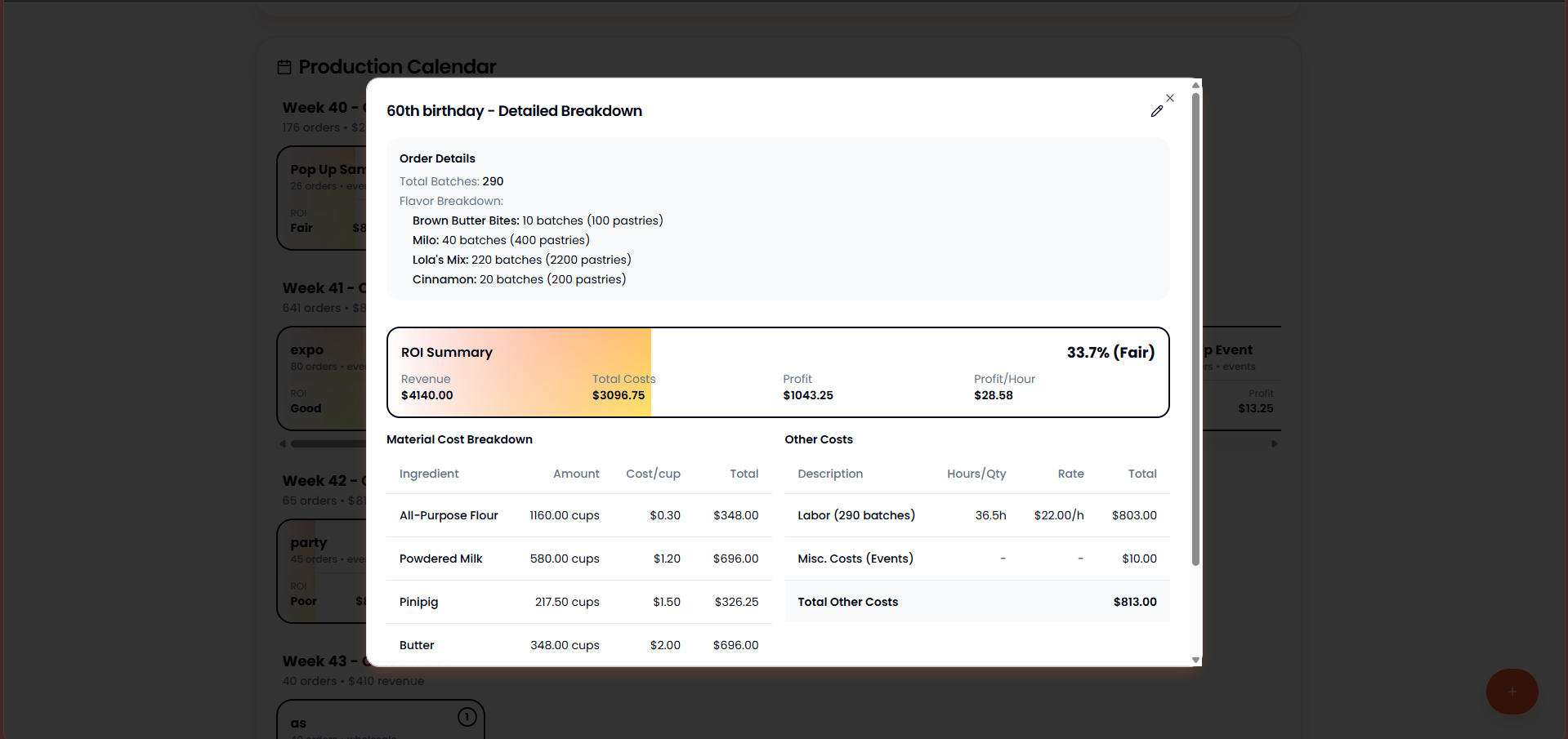
Task: Click the labor hours value '36.5h'
Action: tap(990, 515)
